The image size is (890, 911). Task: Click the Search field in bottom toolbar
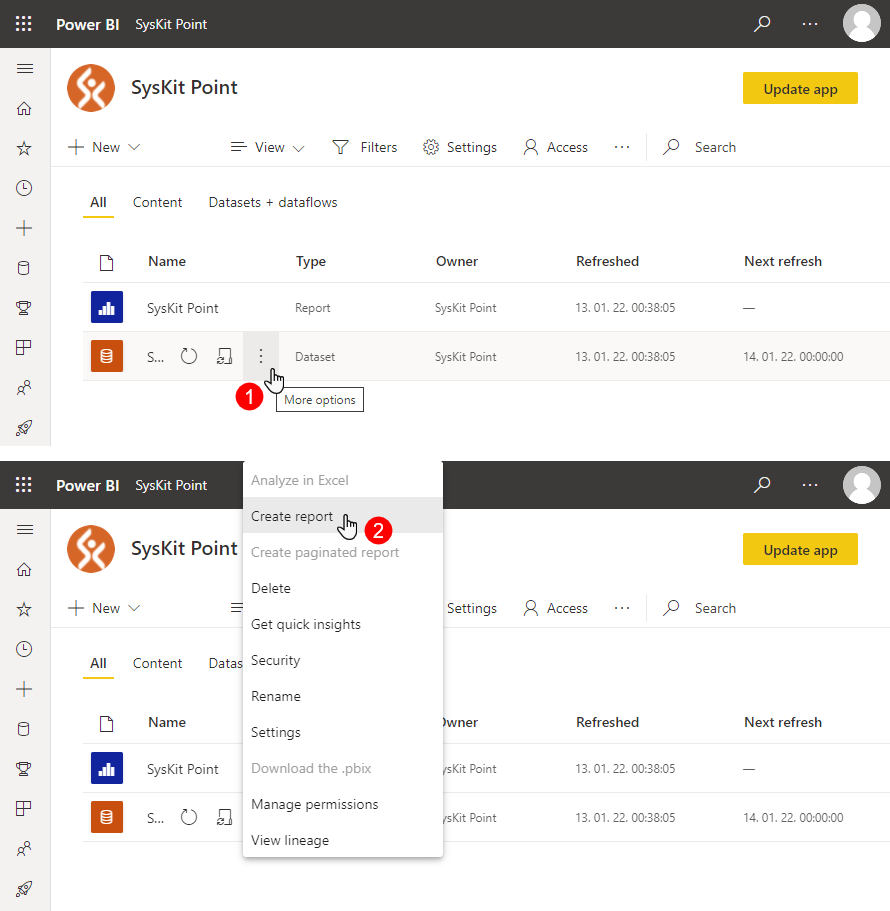point(700,608)
